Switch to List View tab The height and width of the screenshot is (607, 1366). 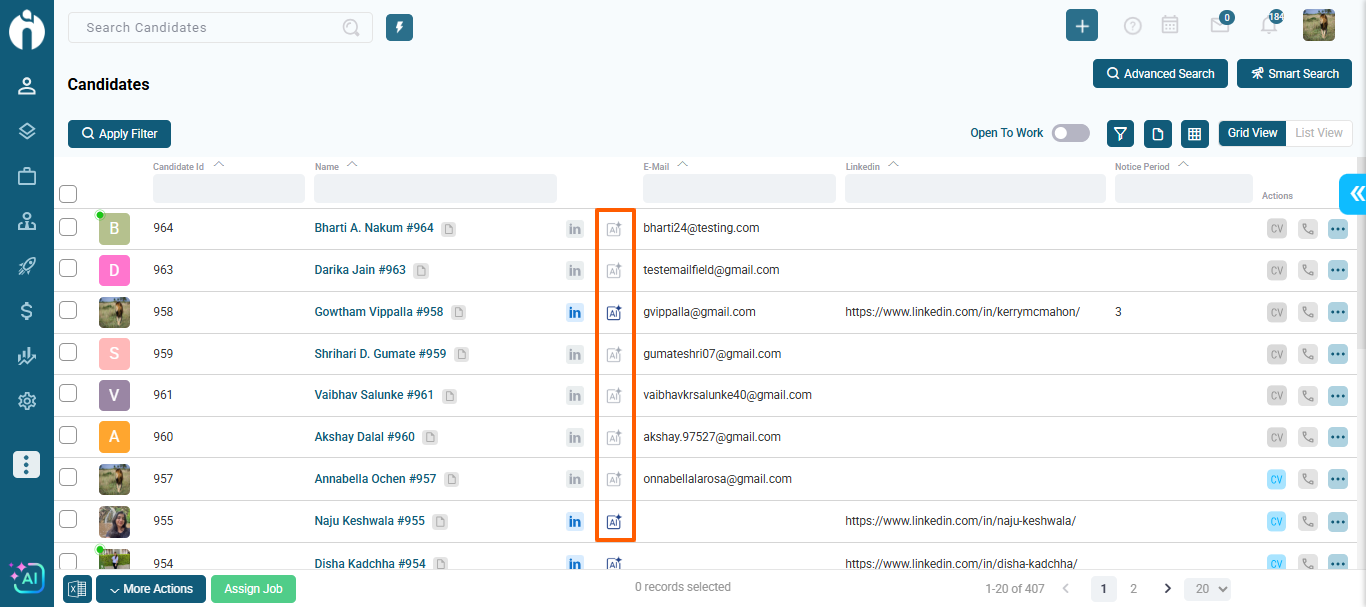[1318, 133]
